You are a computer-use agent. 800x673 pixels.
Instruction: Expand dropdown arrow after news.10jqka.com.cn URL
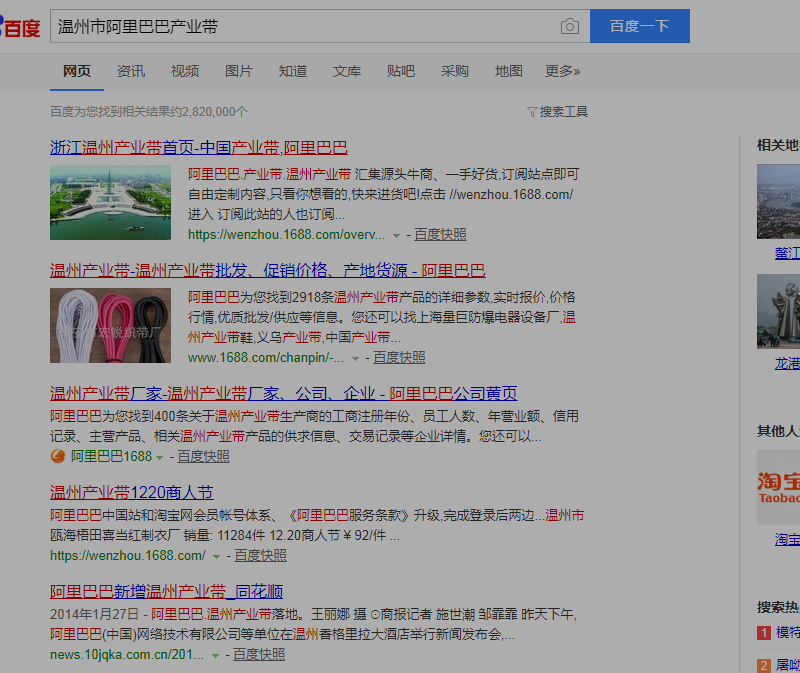coord(215,655)
